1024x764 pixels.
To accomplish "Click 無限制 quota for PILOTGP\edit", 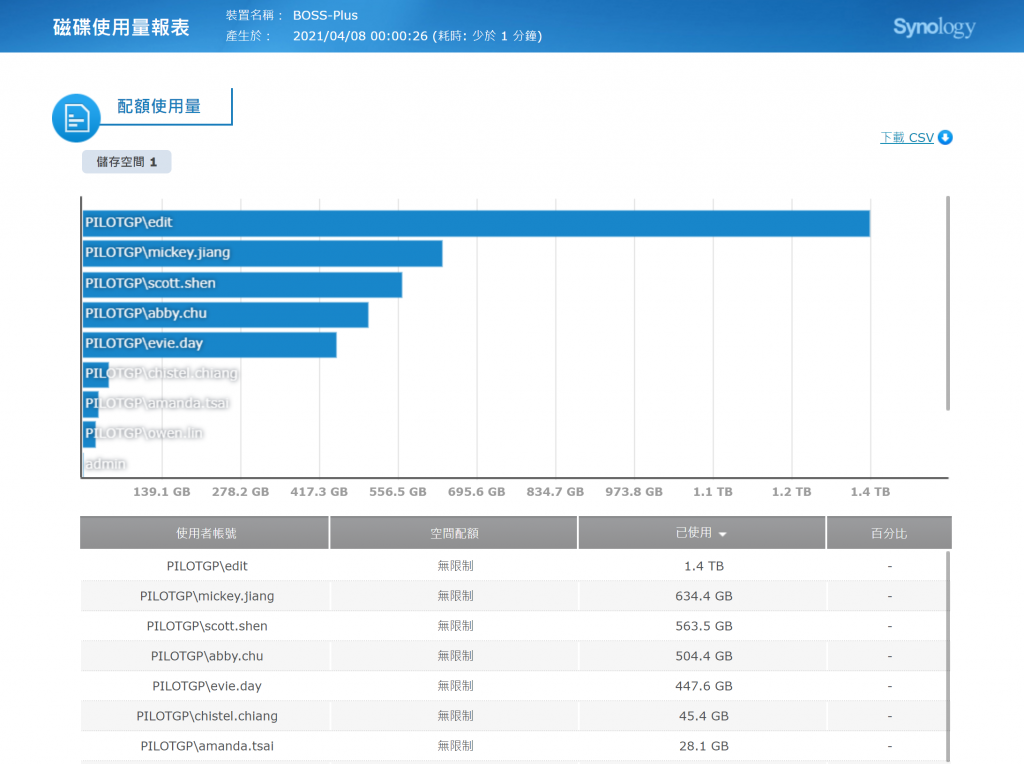I will click(x=455, y=566).
